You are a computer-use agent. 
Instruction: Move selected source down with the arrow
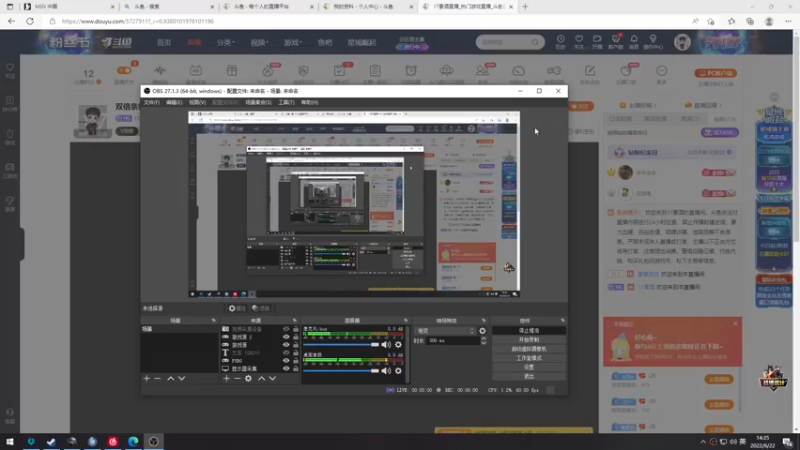[x=272, y=379]
